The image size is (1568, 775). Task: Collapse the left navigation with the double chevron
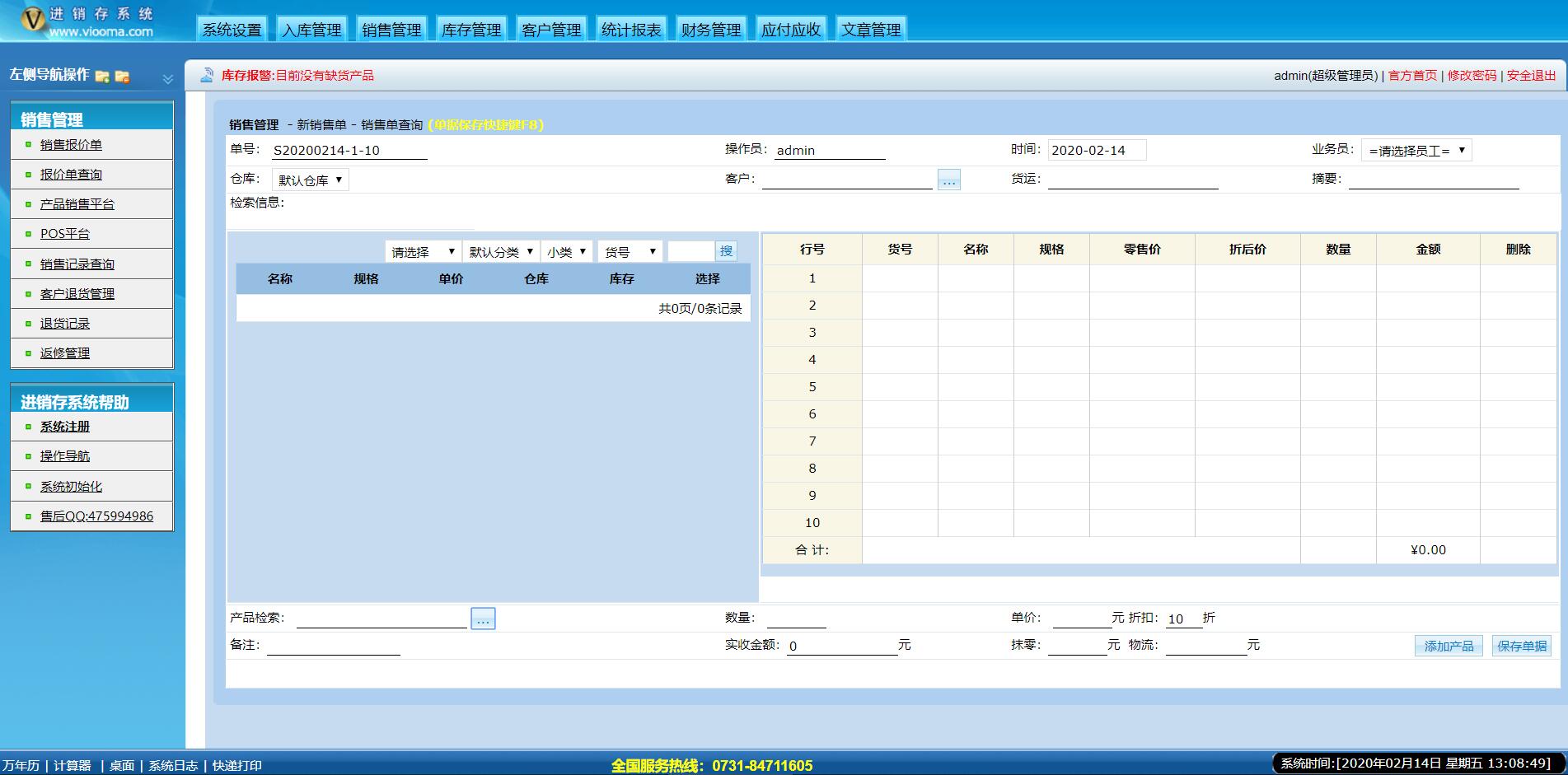click(x=168, y=79)
